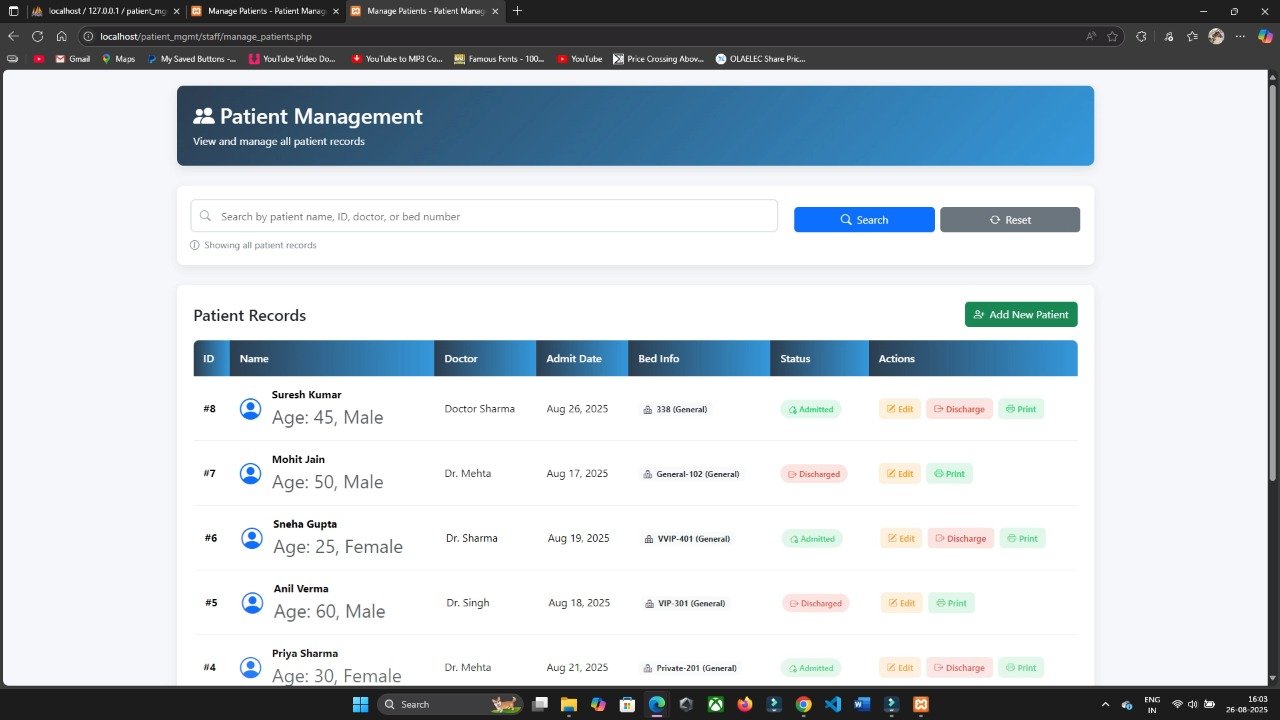This screenshot has width=1280, height=720.
Task: Click the blue Search button
Action: pos(863,220)
